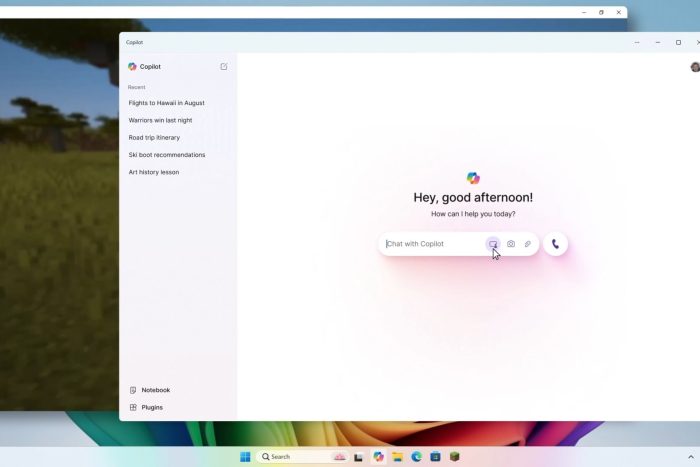The height and width of the screenshot is (467, 700).
Task: Click the Plugins grid icon in sidebar
Action: [133, 407]
